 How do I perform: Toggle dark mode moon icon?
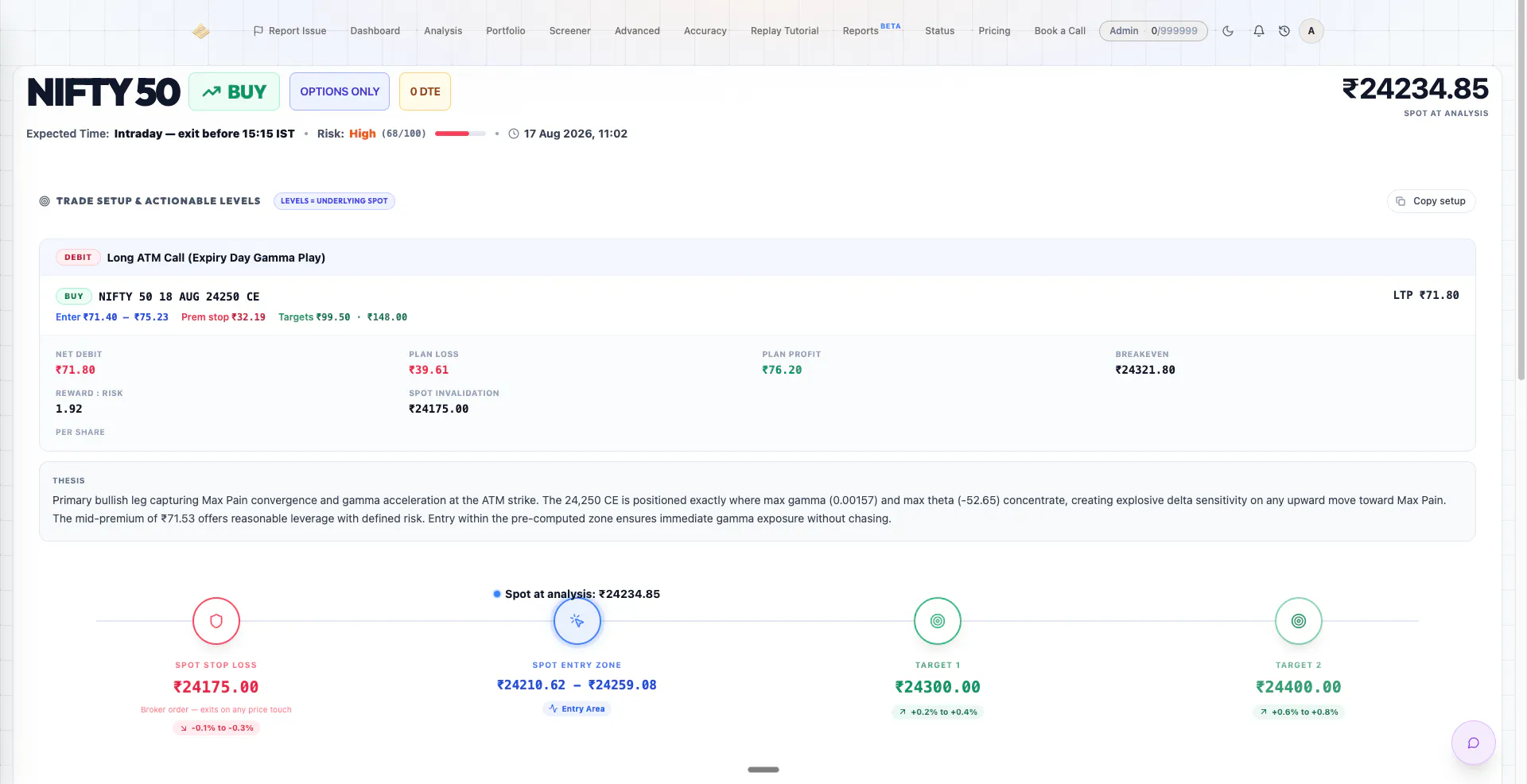pos(1228,31)
